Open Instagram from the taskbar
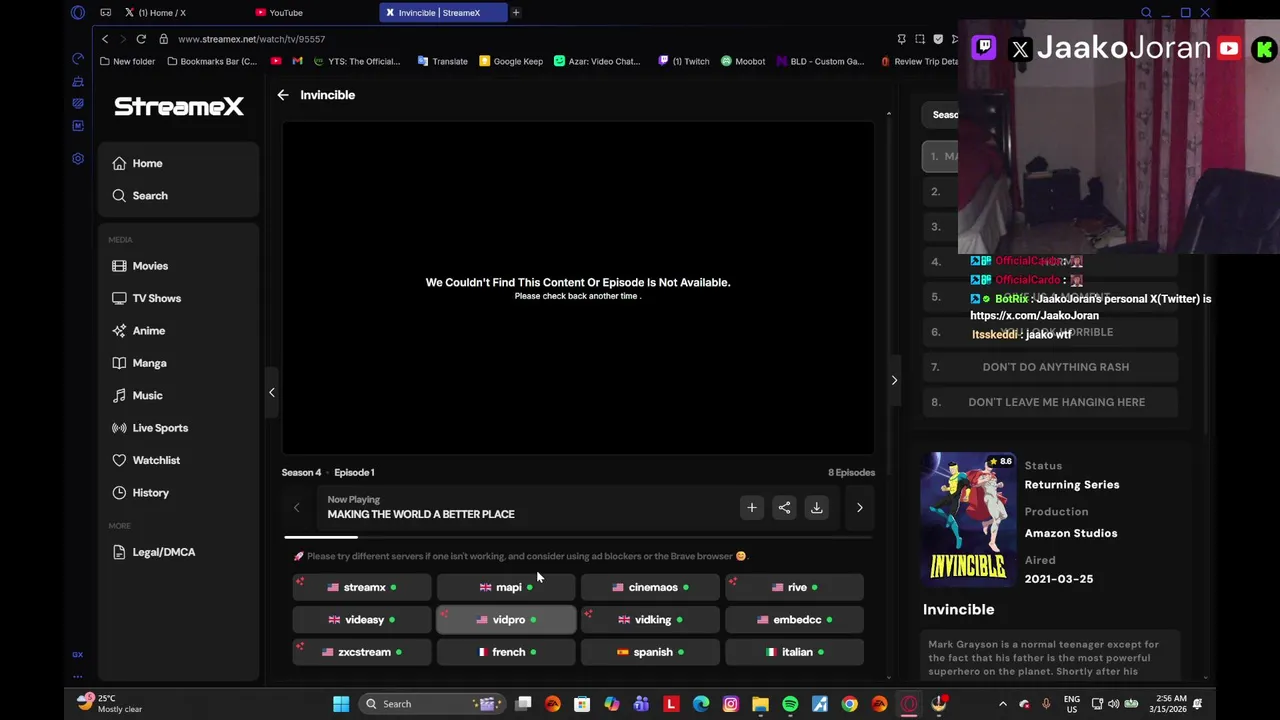 pos(731,704)
